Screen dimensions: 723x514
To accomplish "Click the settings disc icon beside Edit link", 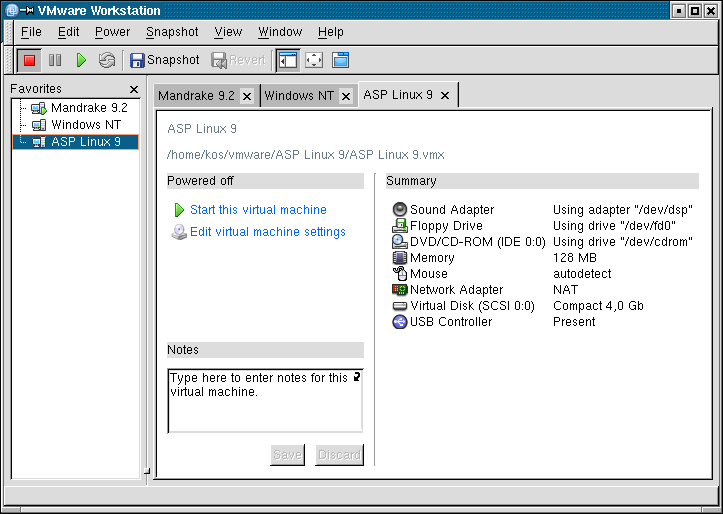I will (179, 232).
